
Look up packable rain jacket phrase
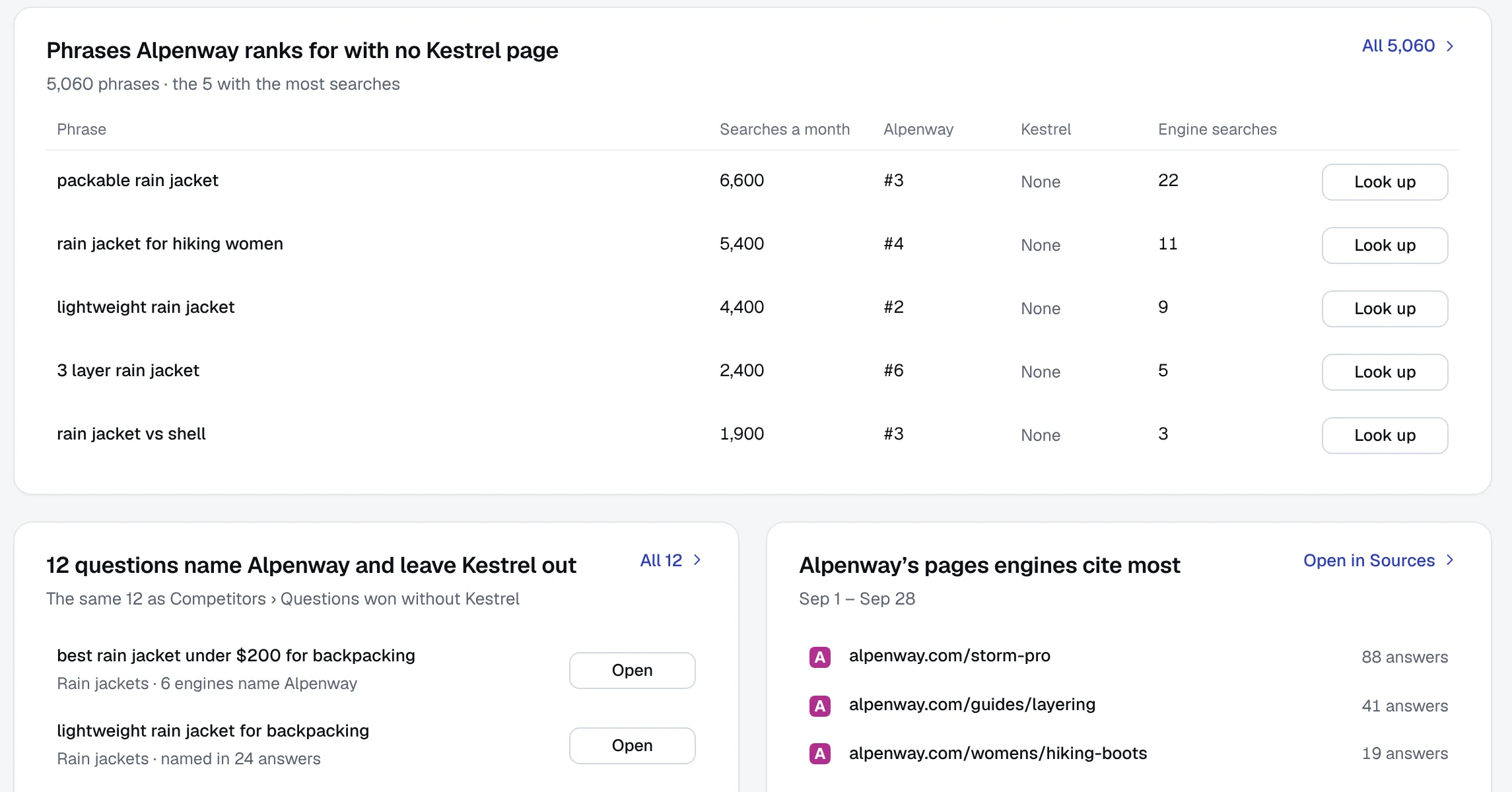click(1385, 182)
